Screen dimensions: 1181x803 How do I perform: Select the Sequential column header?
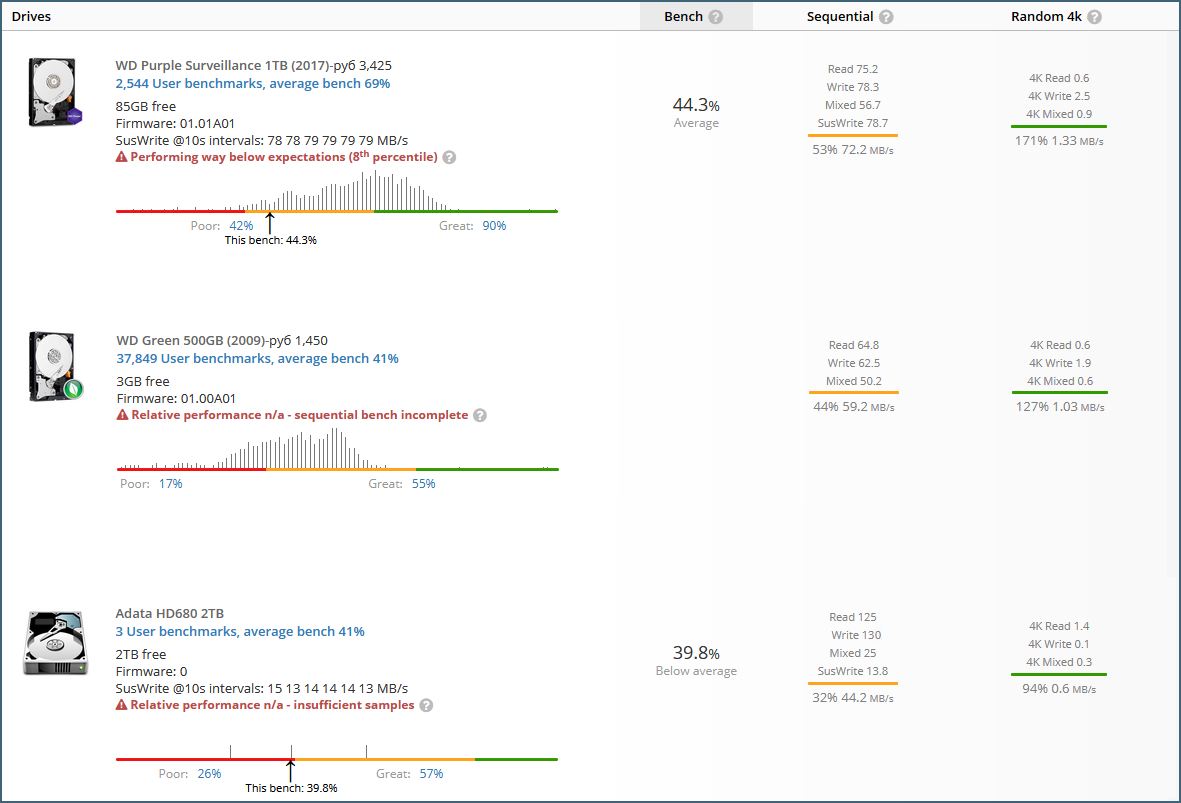click(840, 17)
